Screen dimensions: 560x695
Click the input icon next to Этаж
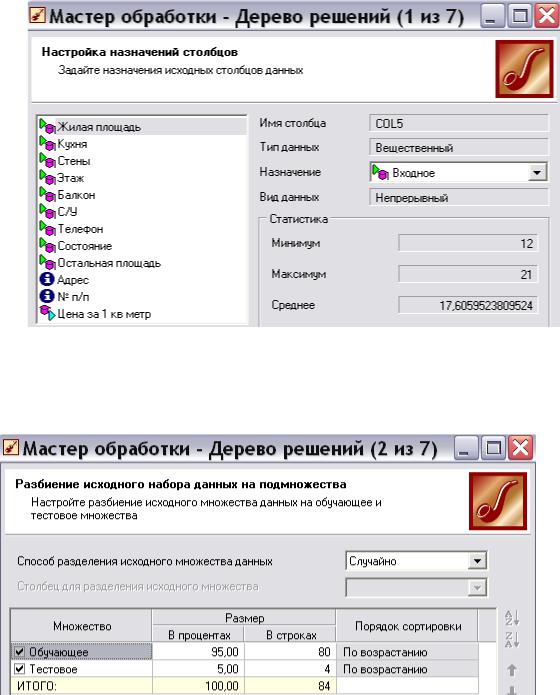(x=47, y=177)
